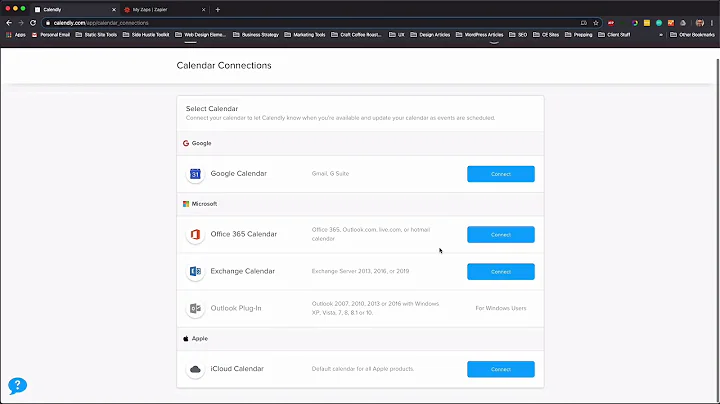Click the iCloud Calendar row title
The image size is (720, 404).
click(237, 369)
